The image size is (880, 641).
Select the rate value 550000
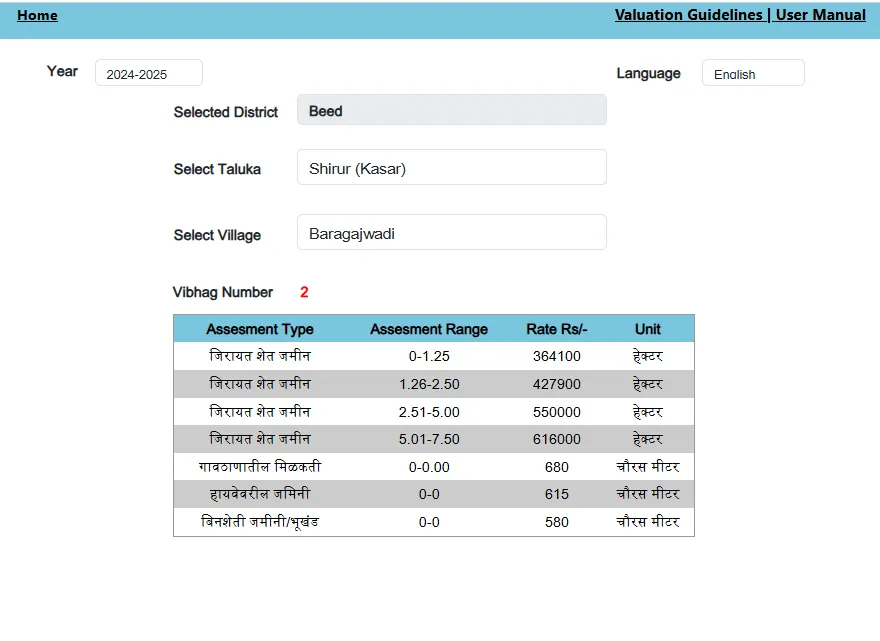click(557, 412)
